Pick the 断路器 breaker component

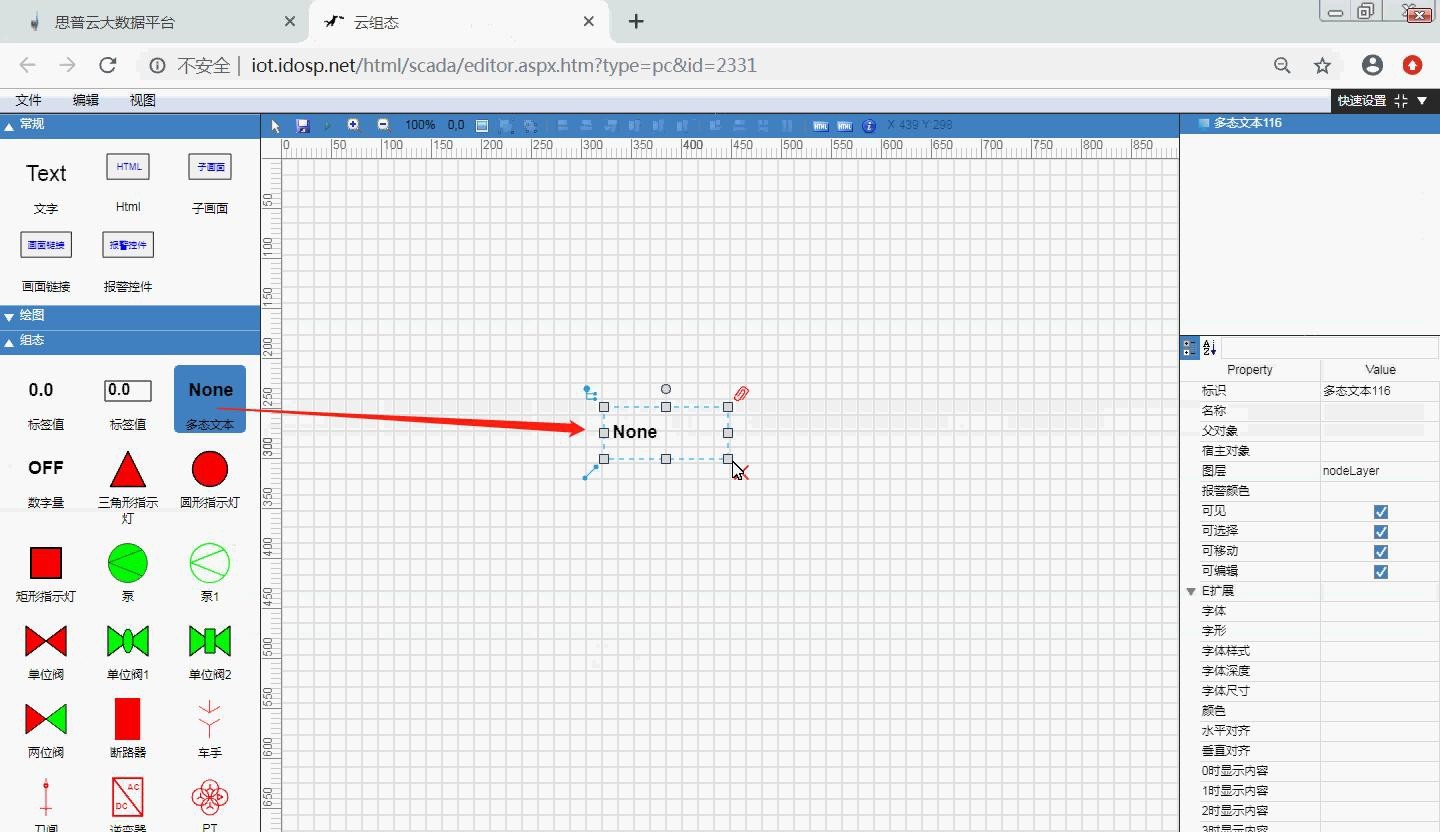click(128, 719)
